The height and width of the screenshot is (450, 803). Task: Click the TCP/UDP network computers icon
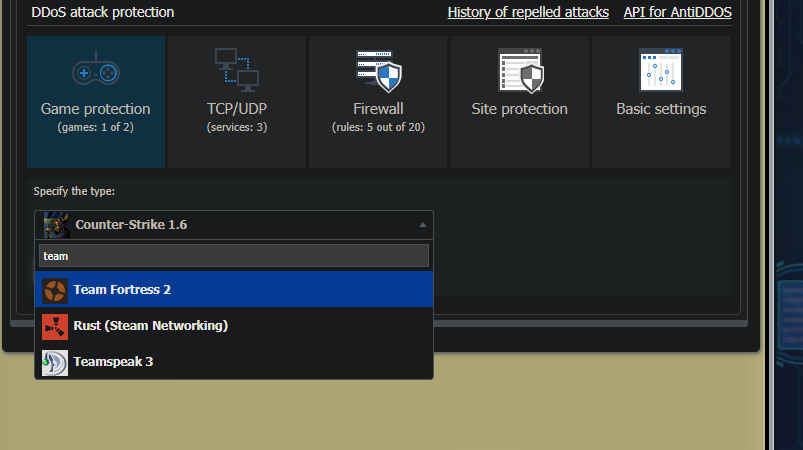[237, 70]
